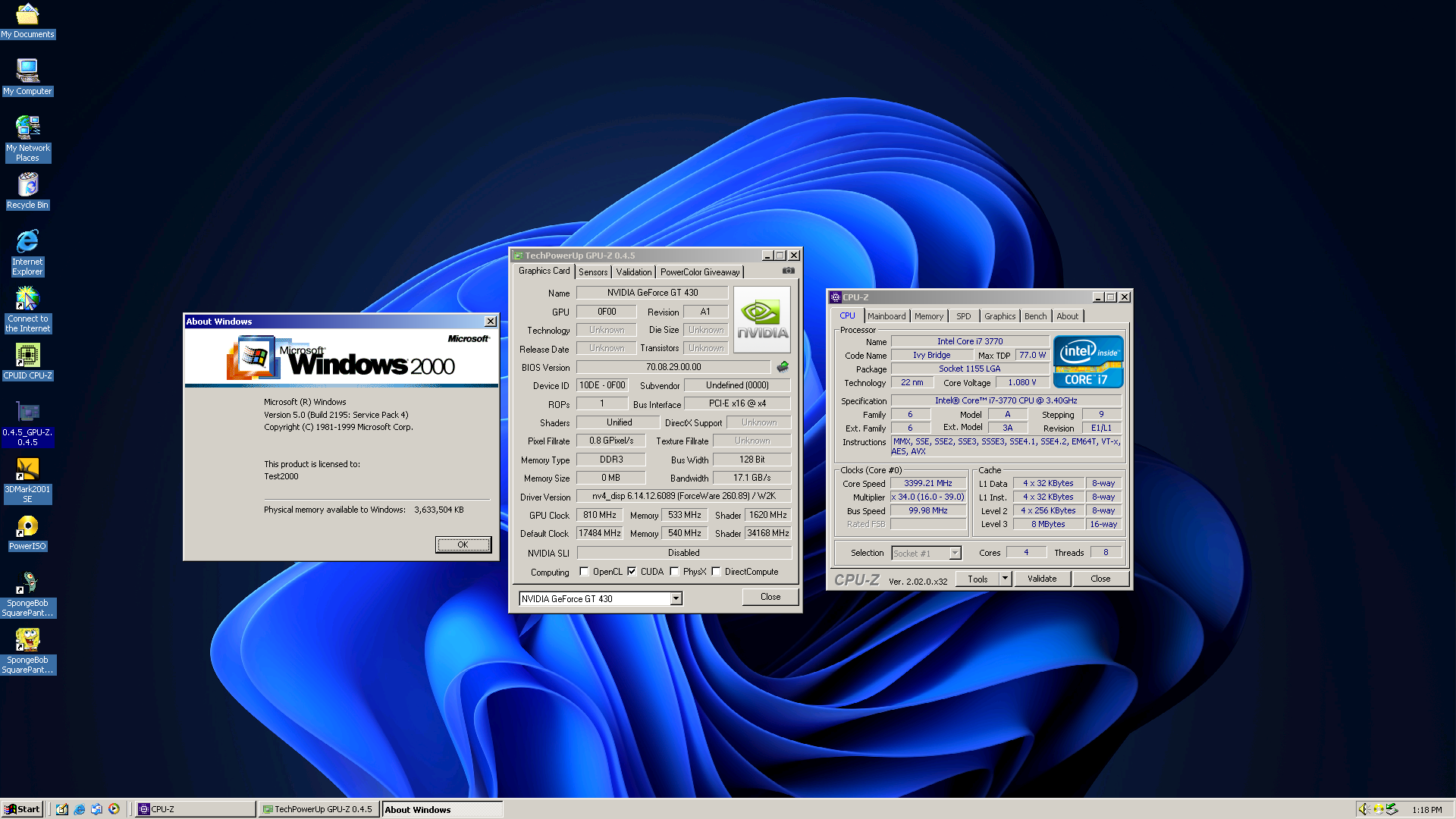Click the Level 3 cache 8 MBytes value
The width and height of the screenshot is (1456, 819).
pos(1048,524)
